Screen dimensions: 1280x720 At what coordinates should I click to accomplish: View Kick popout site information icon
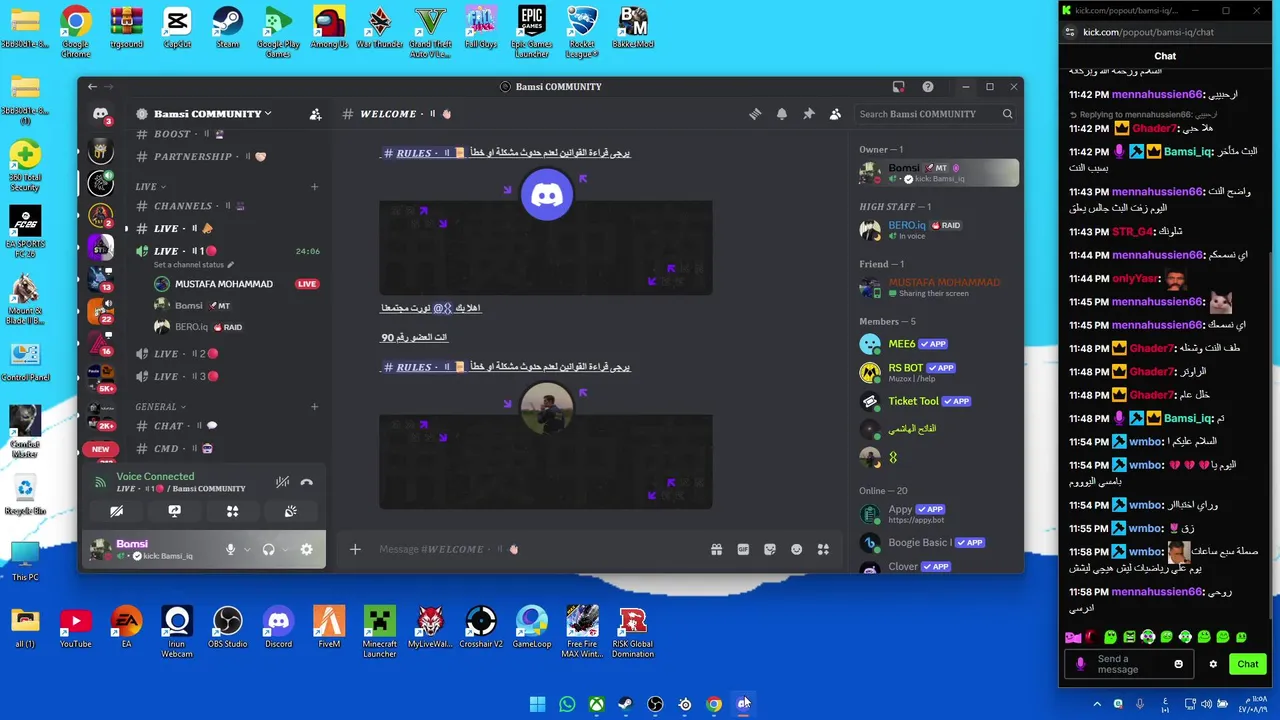coord(1069,32)
